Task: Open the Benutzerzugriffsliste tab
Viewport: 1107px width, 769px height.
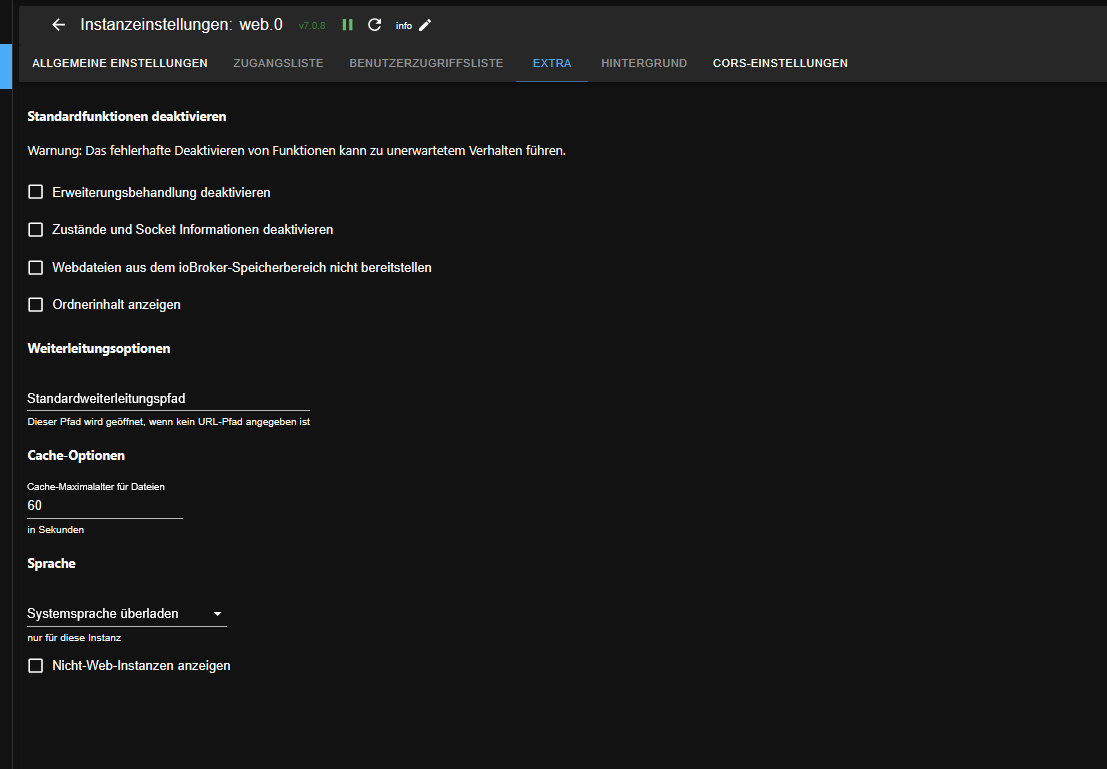Action: coord(426,63)
